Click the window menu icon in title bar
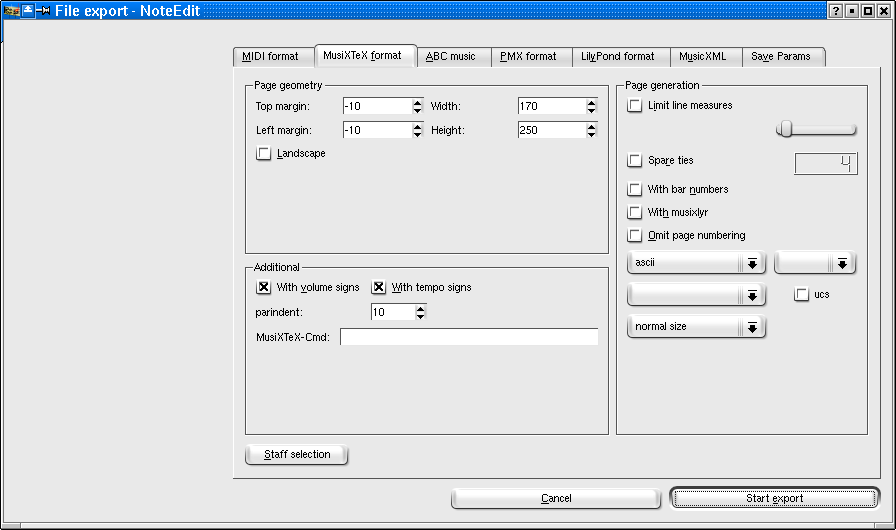The height and width of the screenshot is (530, 896). click(11, 10)
